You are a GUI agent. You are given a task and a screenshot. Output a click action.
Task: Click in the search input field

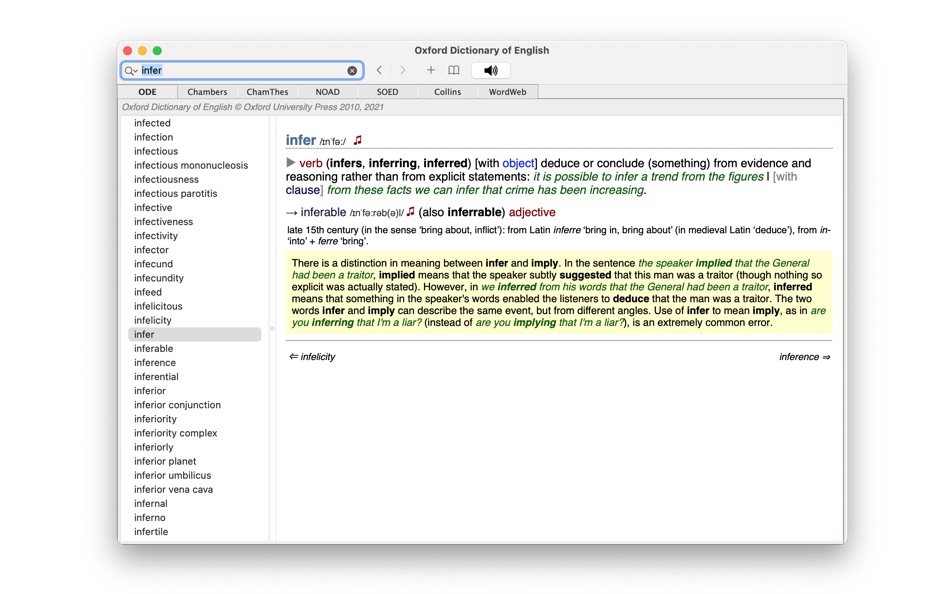click(x=242, y=70)
